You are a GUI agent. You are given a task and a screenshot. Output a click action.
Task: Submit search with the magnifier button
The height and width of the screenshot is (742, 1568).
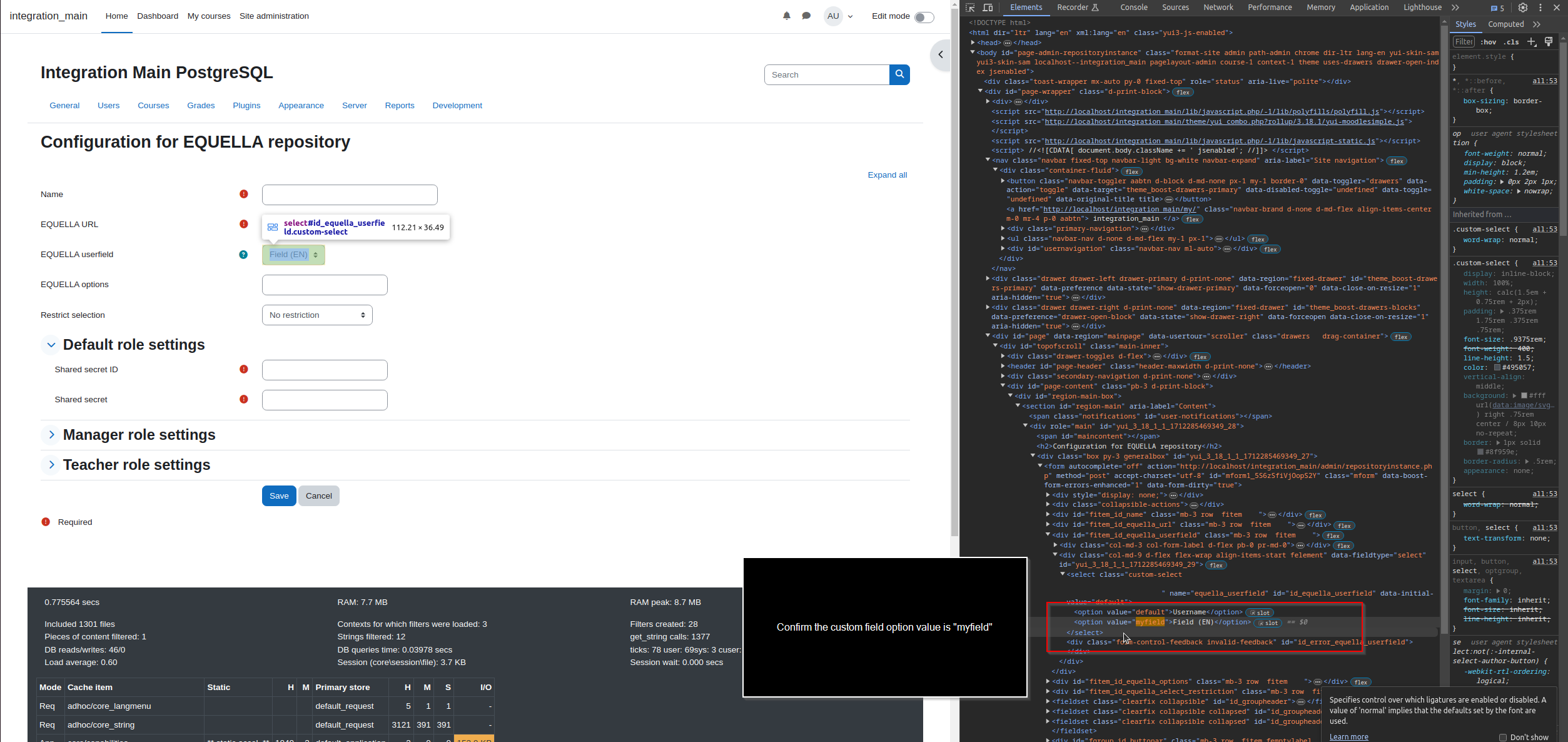[x=899, y=74]
